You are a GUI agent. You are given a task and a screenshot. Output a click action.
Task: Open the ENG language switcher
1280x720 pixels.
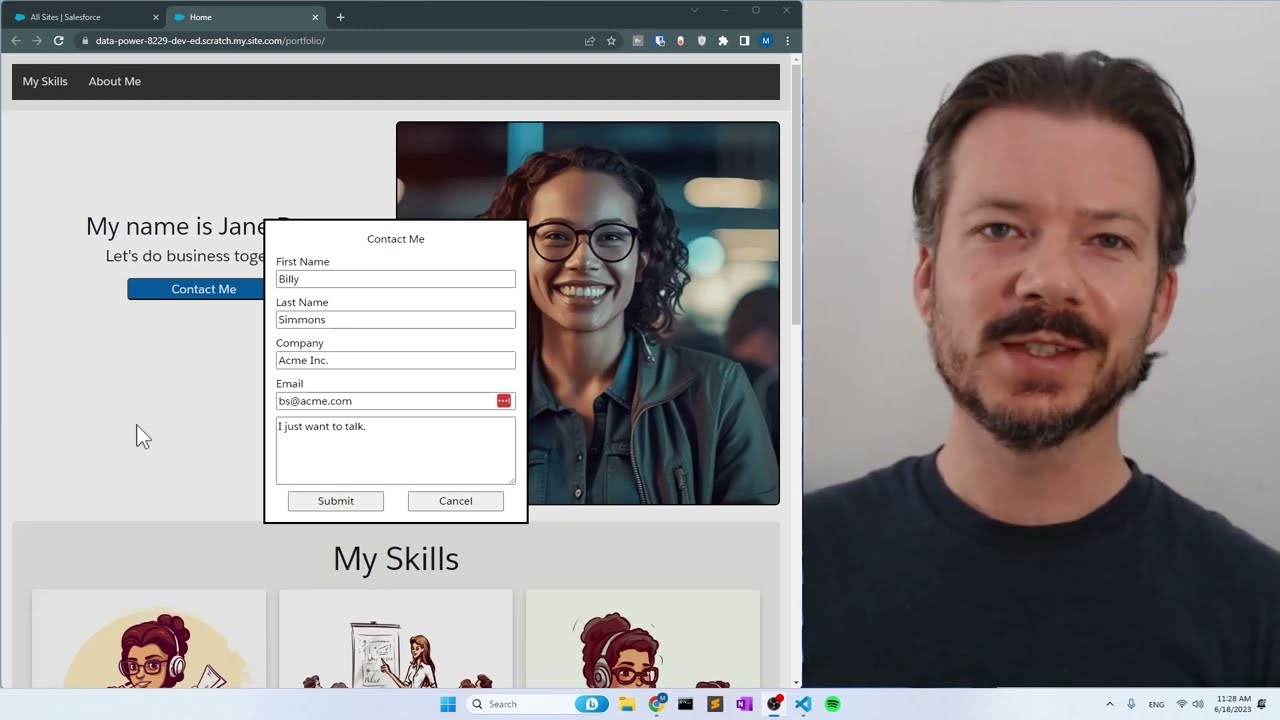click(1156, 704)
